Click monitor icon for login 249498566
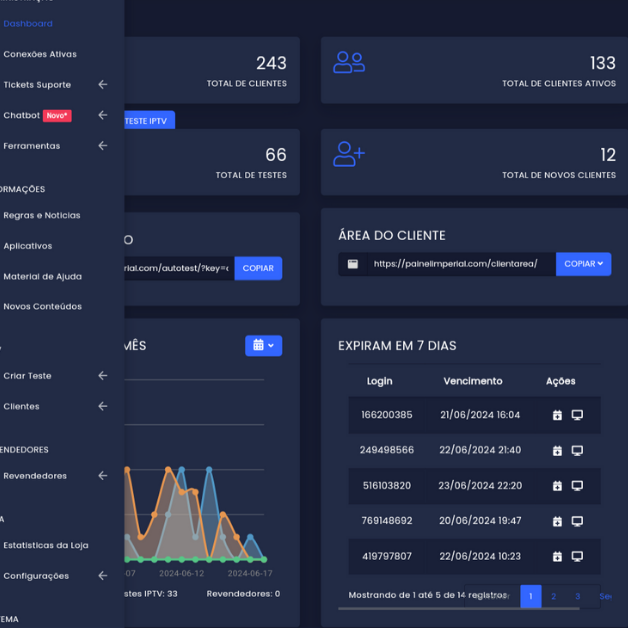This screenshot has width=628, height=628. pos(577,451)
